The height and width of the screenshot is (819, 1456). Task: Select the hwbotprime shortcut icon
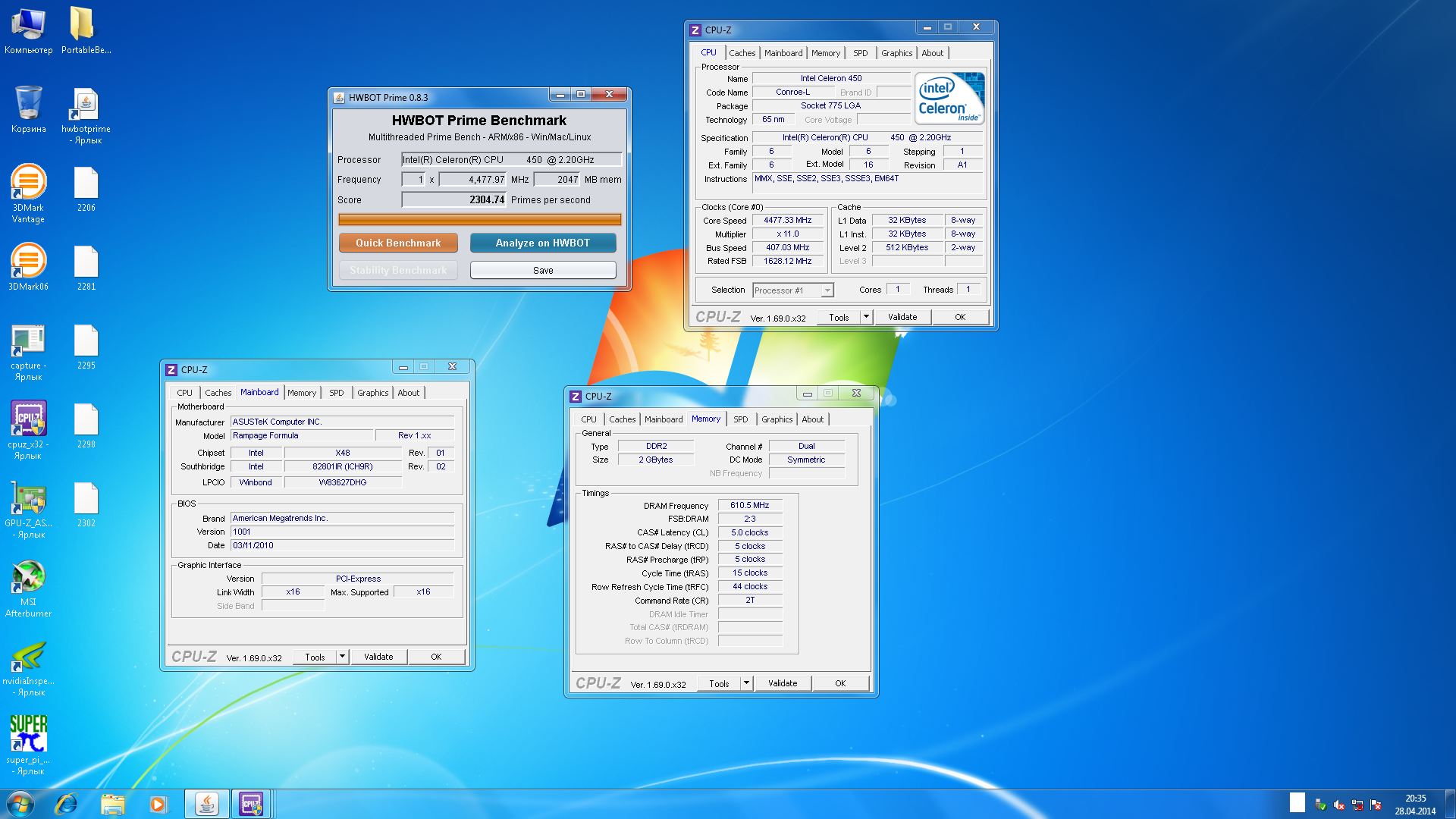[86, 115]
